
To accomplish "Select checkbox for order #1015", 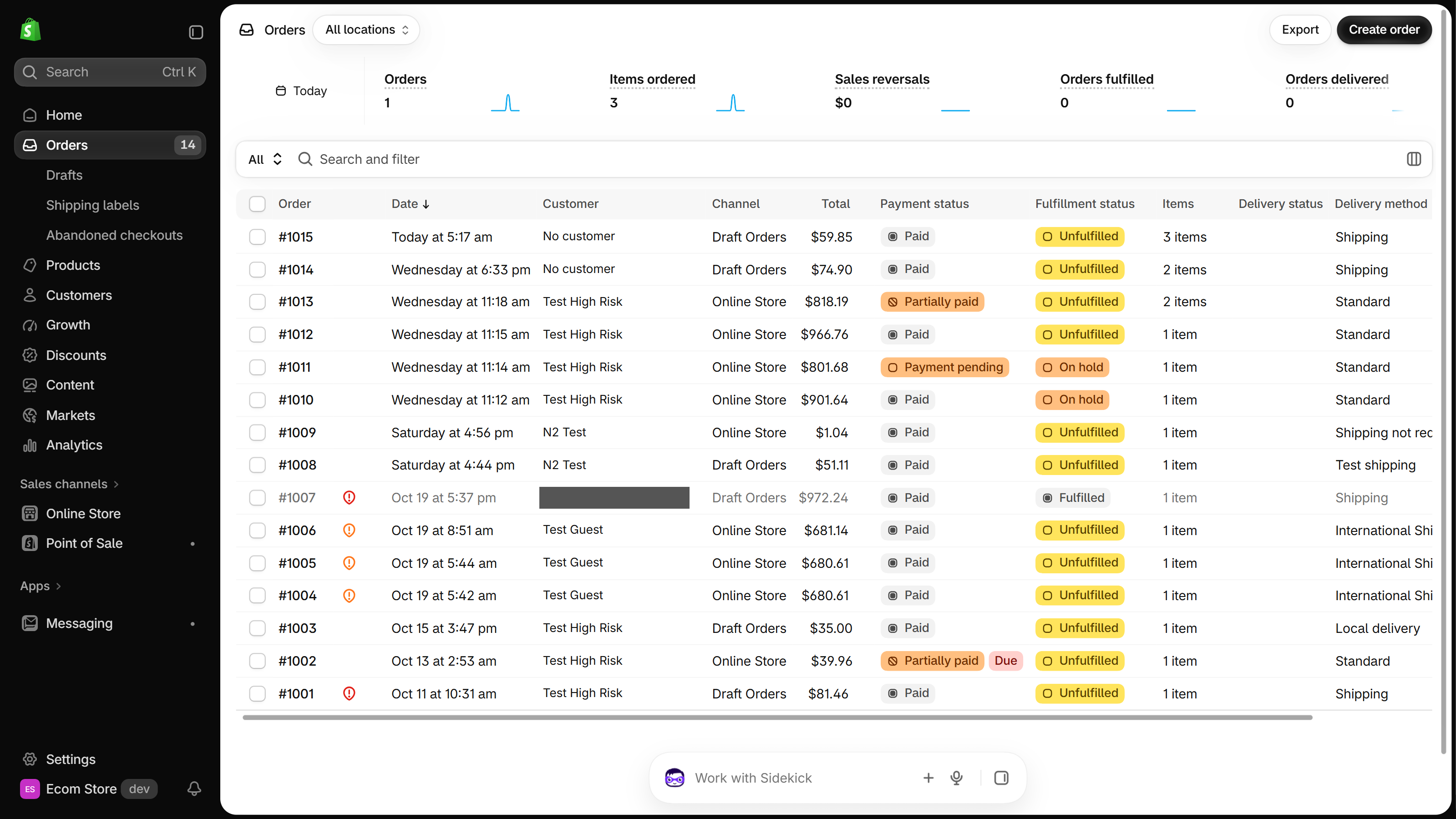I will (257, 237).
